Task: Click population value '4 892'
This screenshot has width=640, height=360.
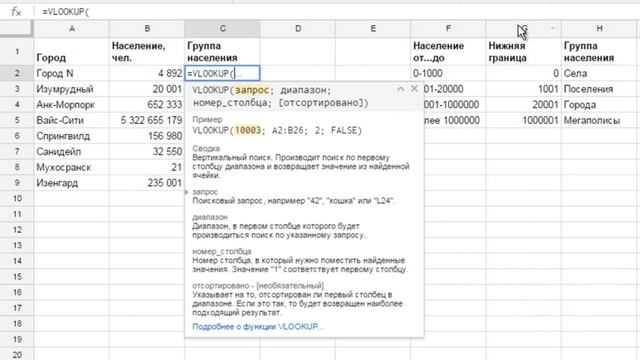Action: click(147, 73)
